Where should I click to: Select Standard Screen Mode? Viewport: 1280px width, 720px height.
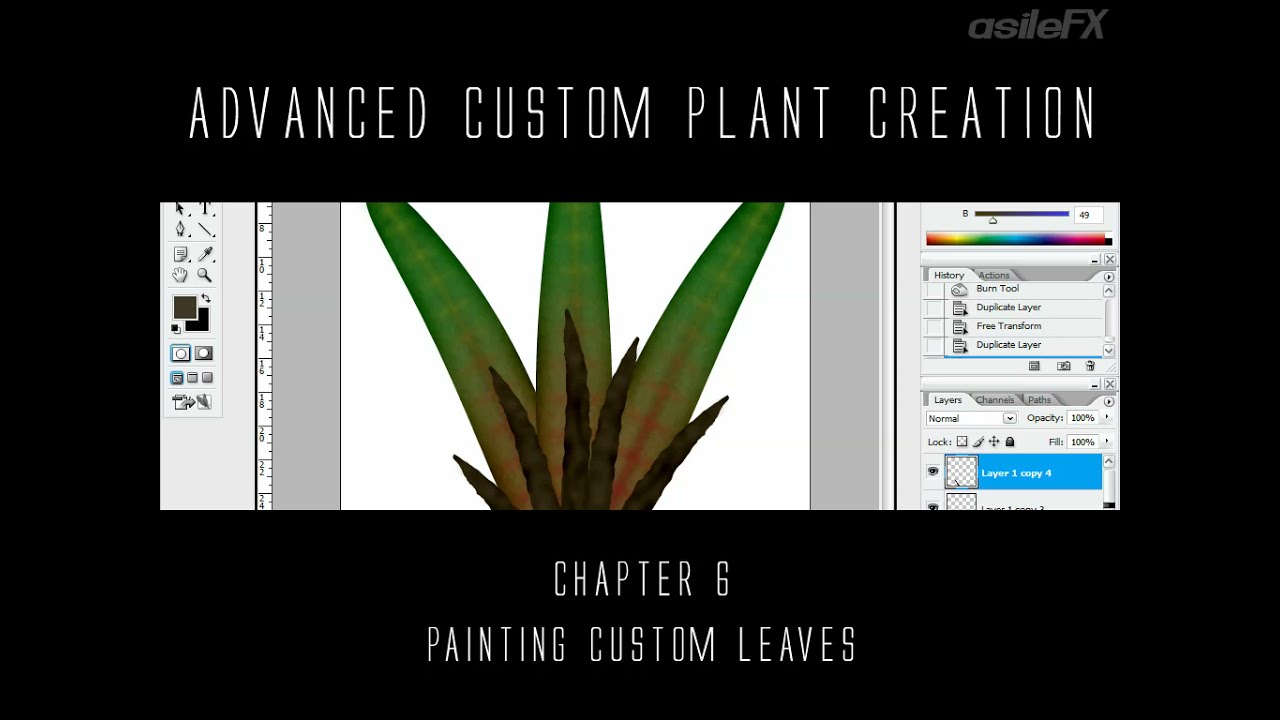coord(177,378)
